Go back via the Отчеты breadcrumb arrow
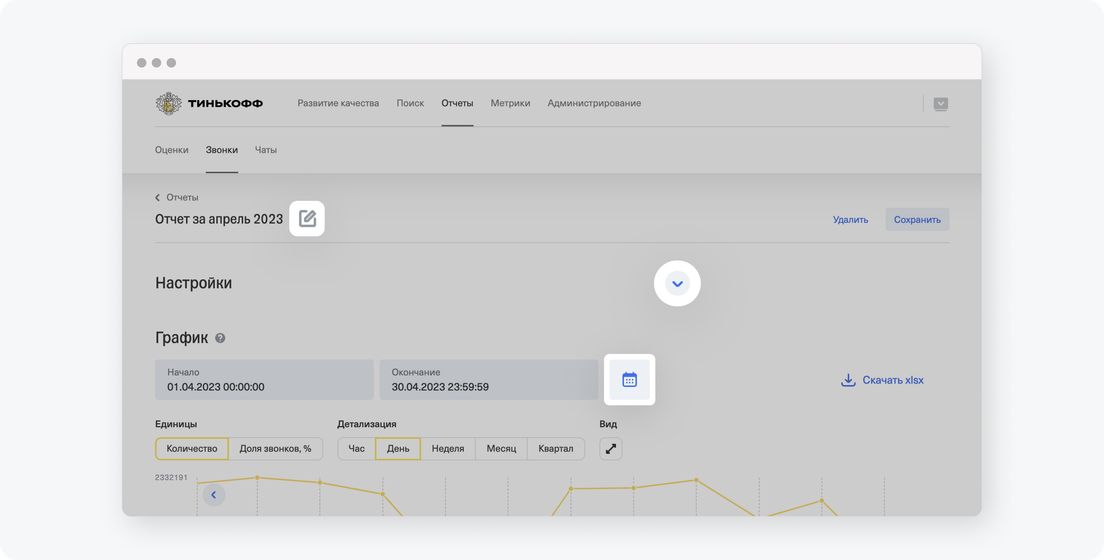Viewport: 1104px width, 560px height. [158, 197]
